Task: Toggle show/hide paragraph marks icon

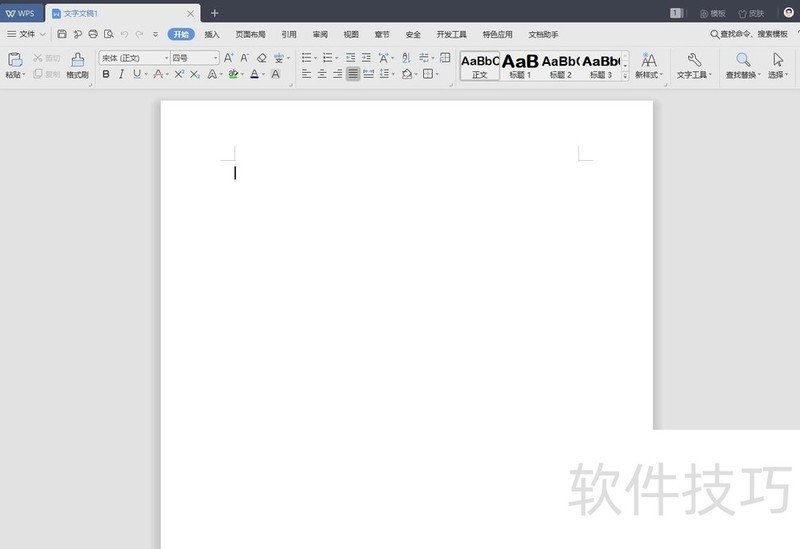Action: [x=423, y=58]
